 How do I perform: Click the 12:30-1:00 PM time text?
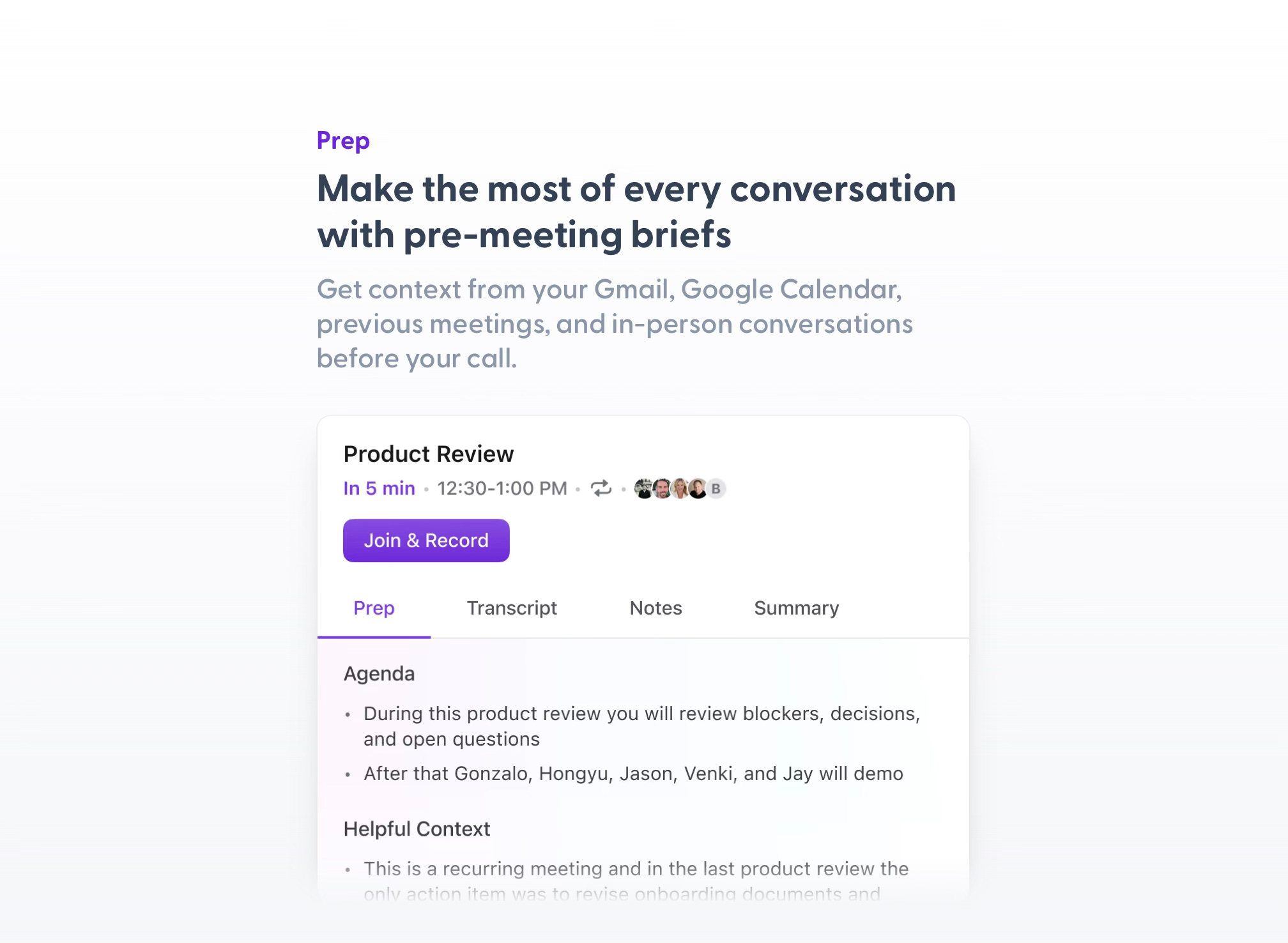coord(502,489)
